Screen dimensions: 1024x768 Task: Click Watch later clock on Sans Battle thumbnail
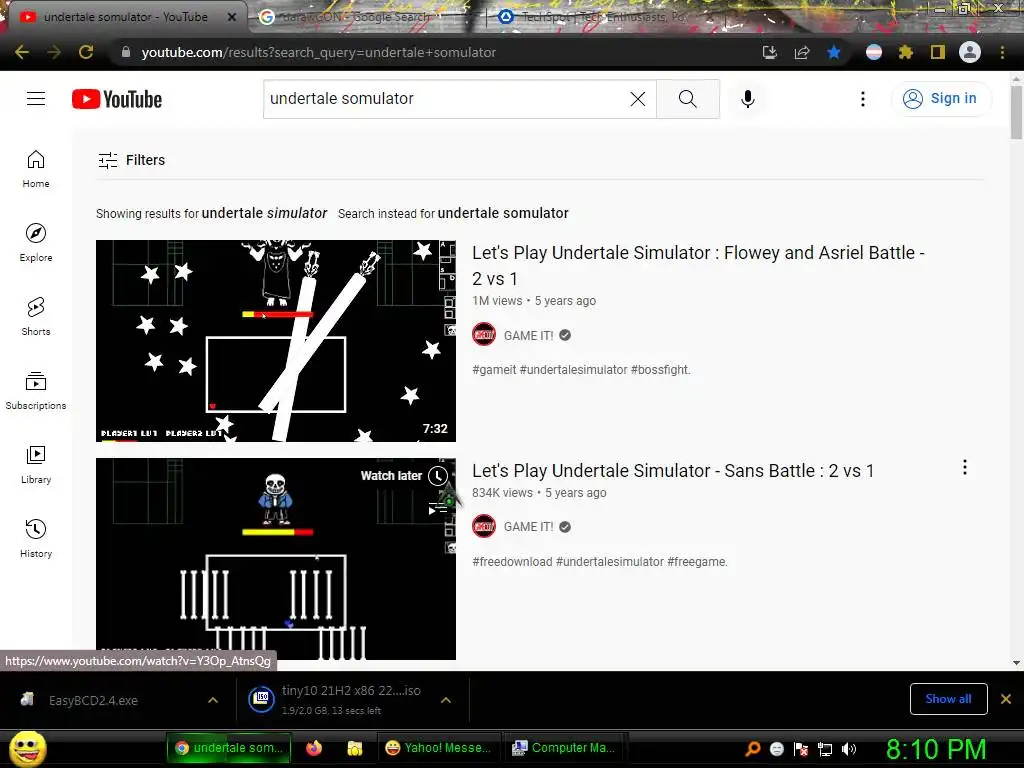(438, 476)
